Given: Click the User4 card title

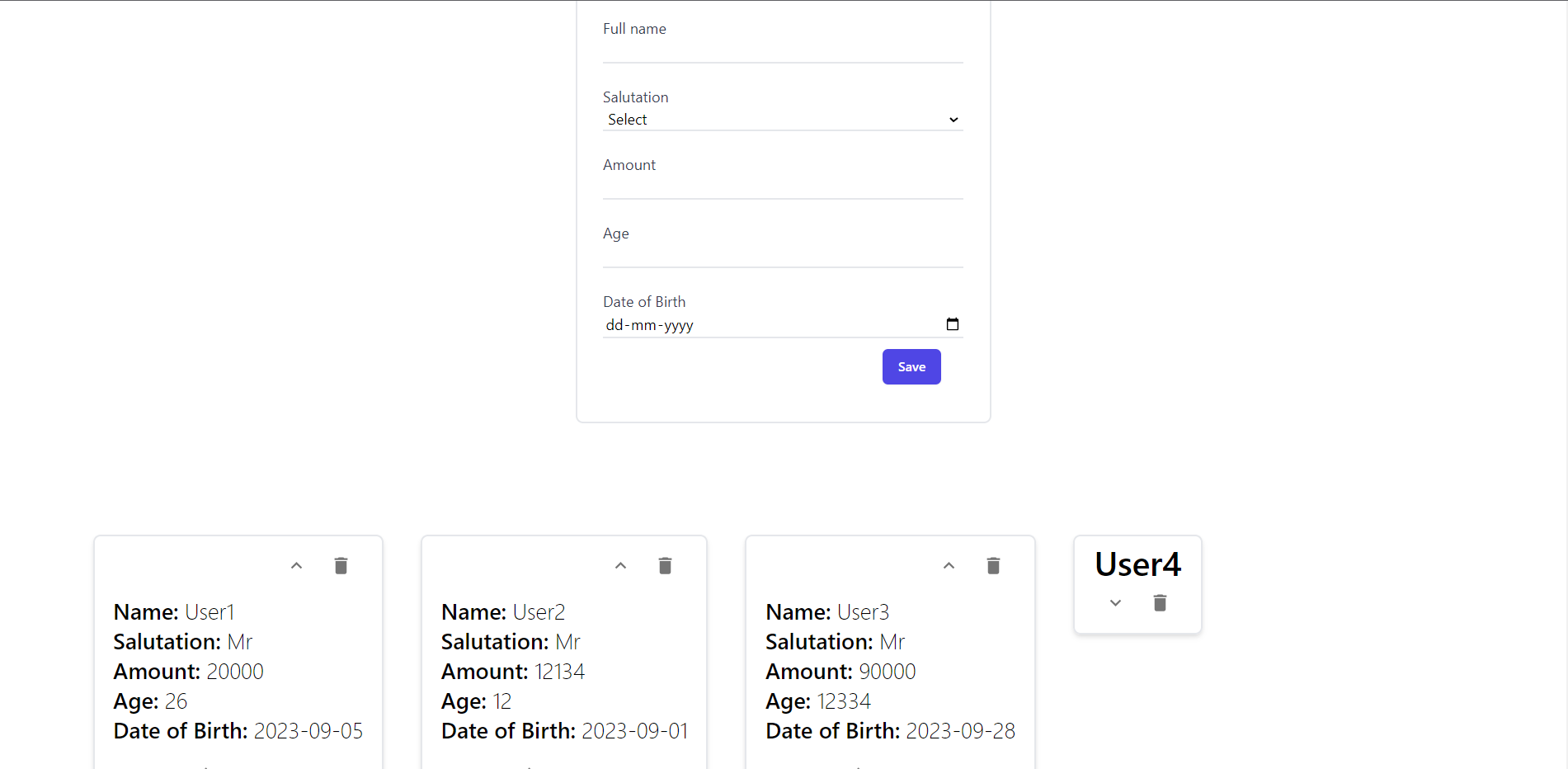Looking at the screenshot, I should click(x=1137, y=565).
